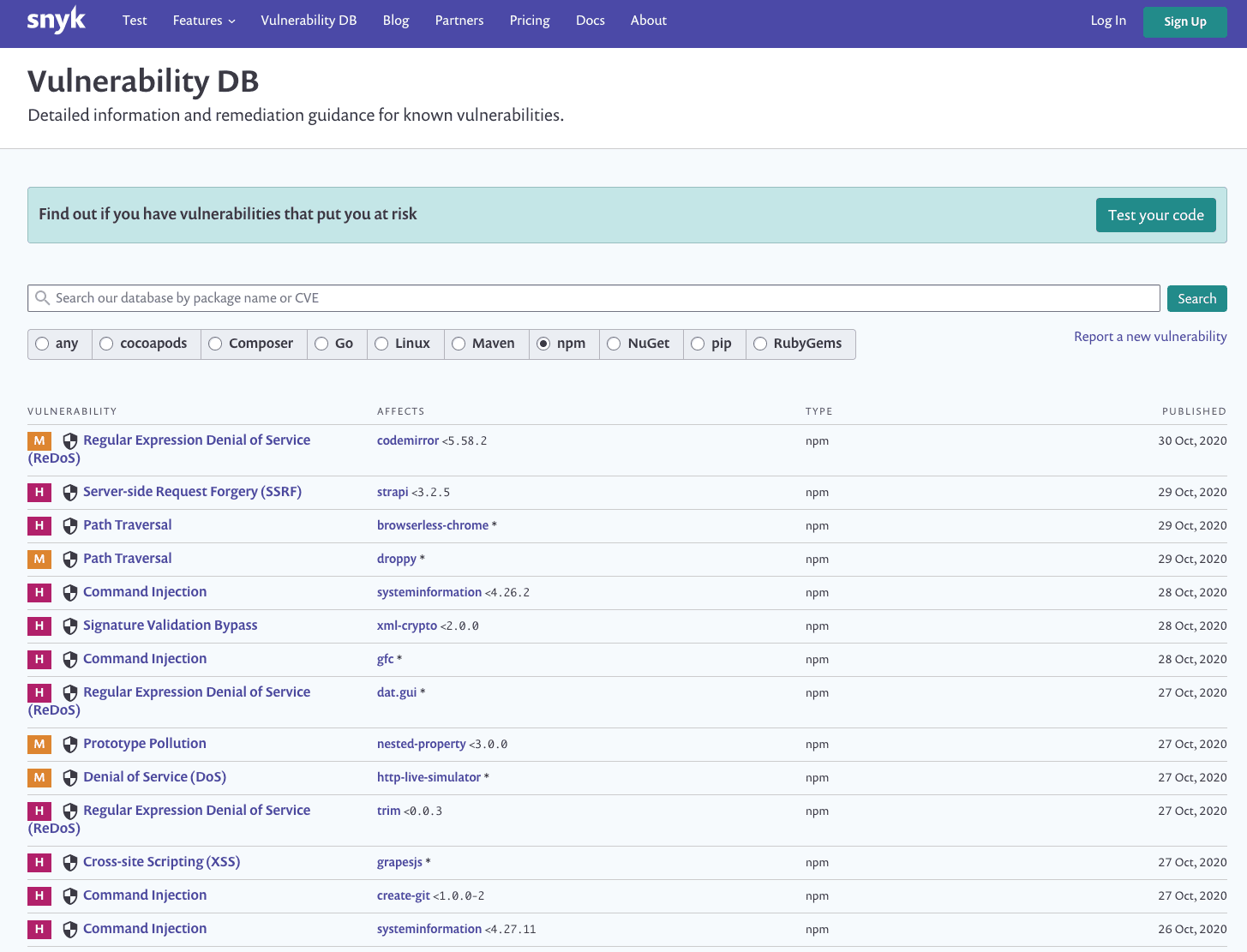Click the Test your code button

point(1155,215)
